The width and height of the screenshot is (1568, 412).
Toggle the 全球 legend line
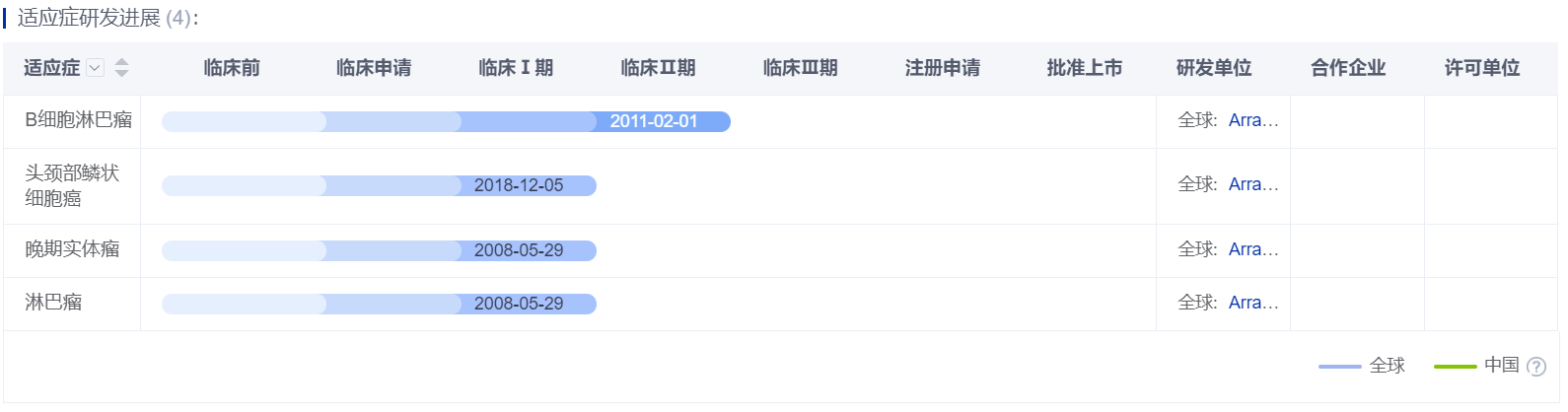click(x=1339, y=366)
